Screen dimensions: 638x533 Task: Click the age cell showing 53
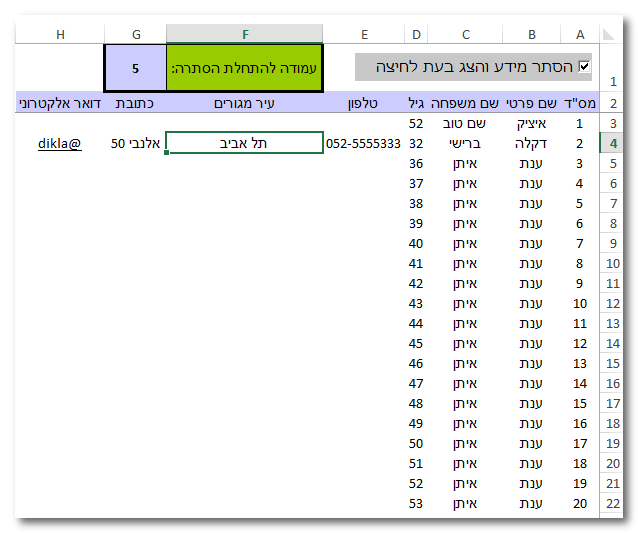pyautogui.click(x=416, y=503)
